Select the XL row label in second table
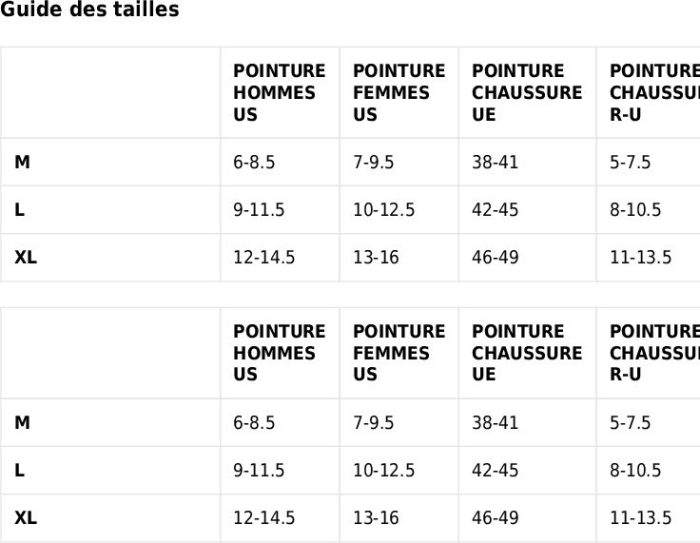Image resolution: width=700 pixels, height=543 pixels. (26, 518)
